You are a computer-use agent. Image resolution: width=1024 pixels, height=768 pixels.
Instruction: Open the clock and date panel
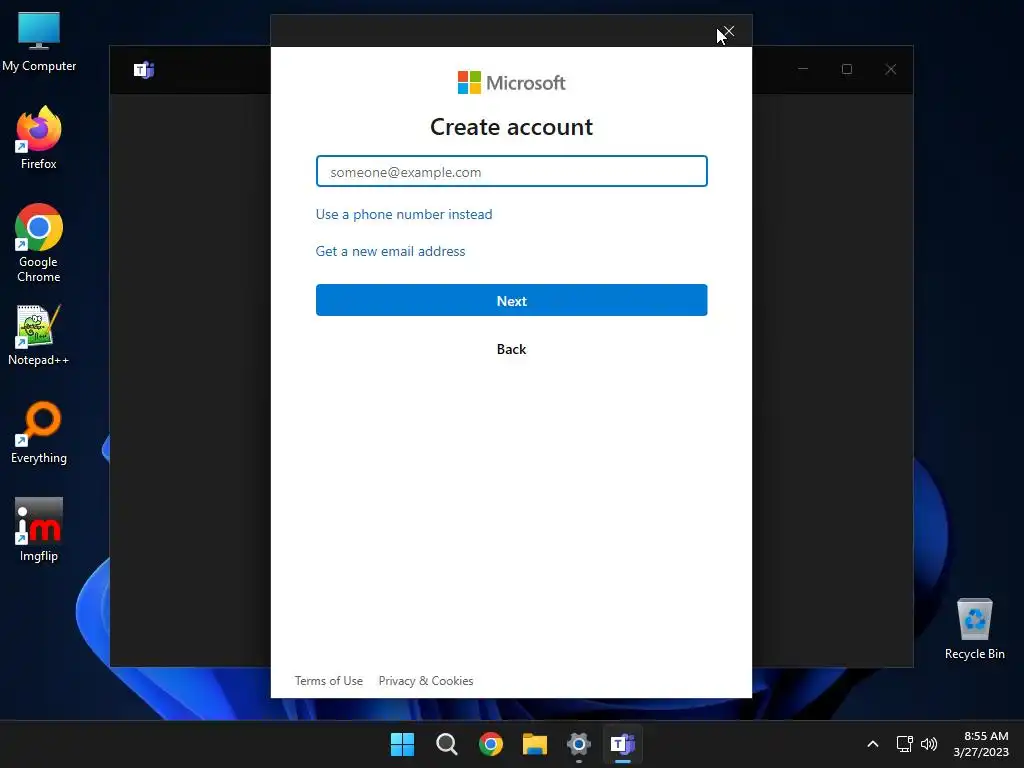pyautogui.click(x=982, y=744)
